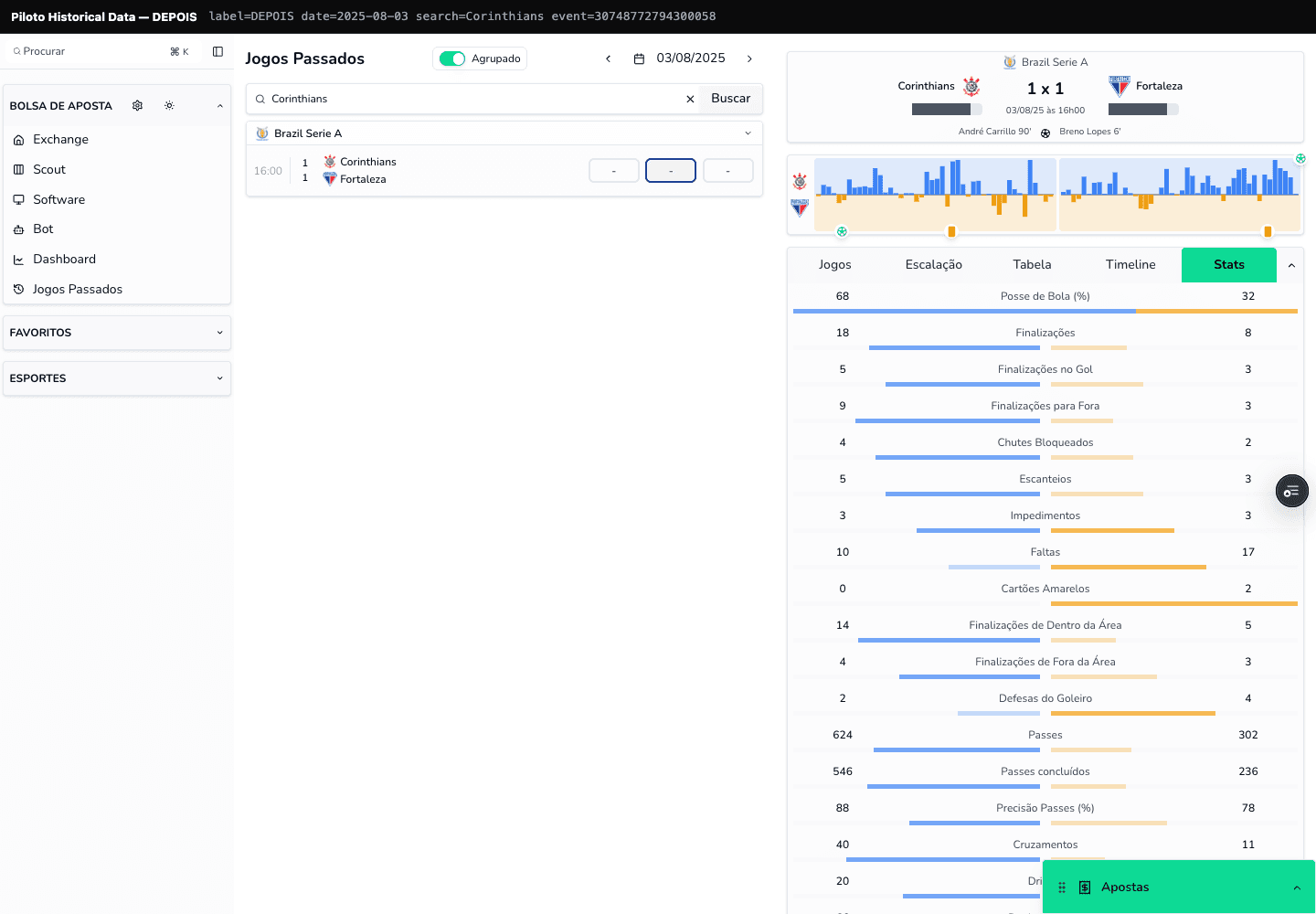Click the first-half momentum chart

click(935, 195)
